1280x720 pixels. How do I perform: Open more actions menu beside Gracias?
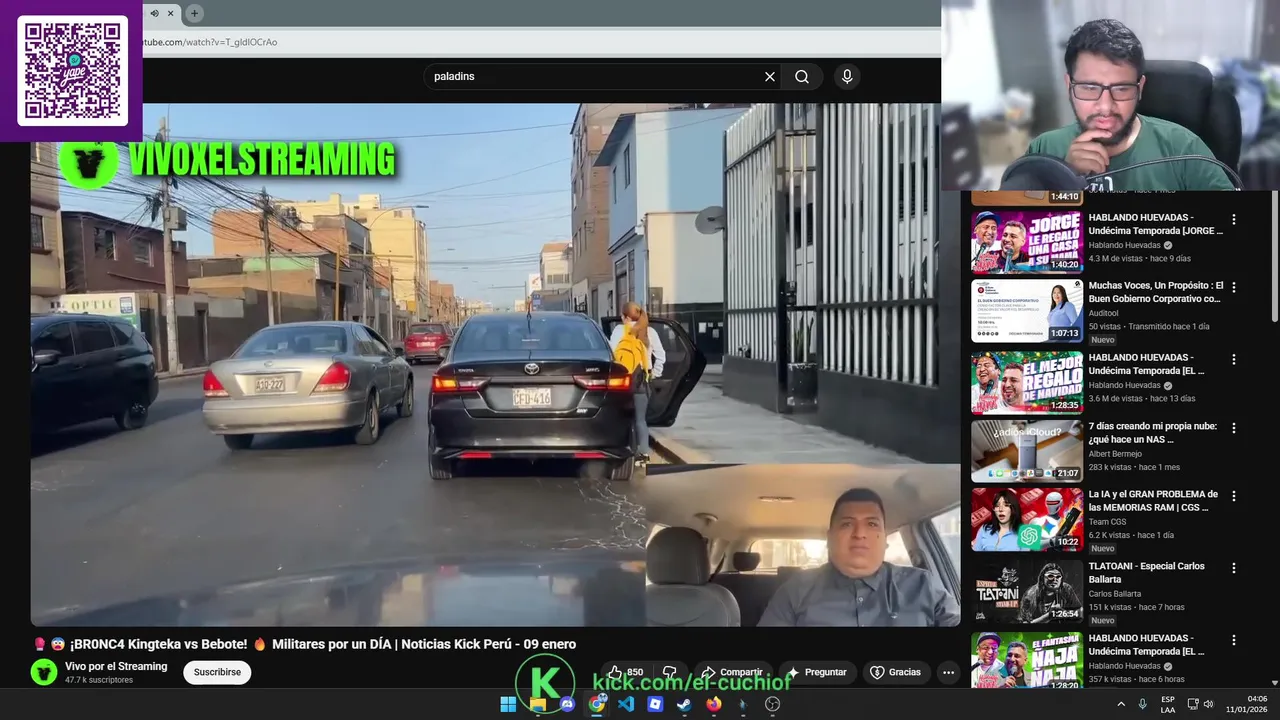point(948,672)
